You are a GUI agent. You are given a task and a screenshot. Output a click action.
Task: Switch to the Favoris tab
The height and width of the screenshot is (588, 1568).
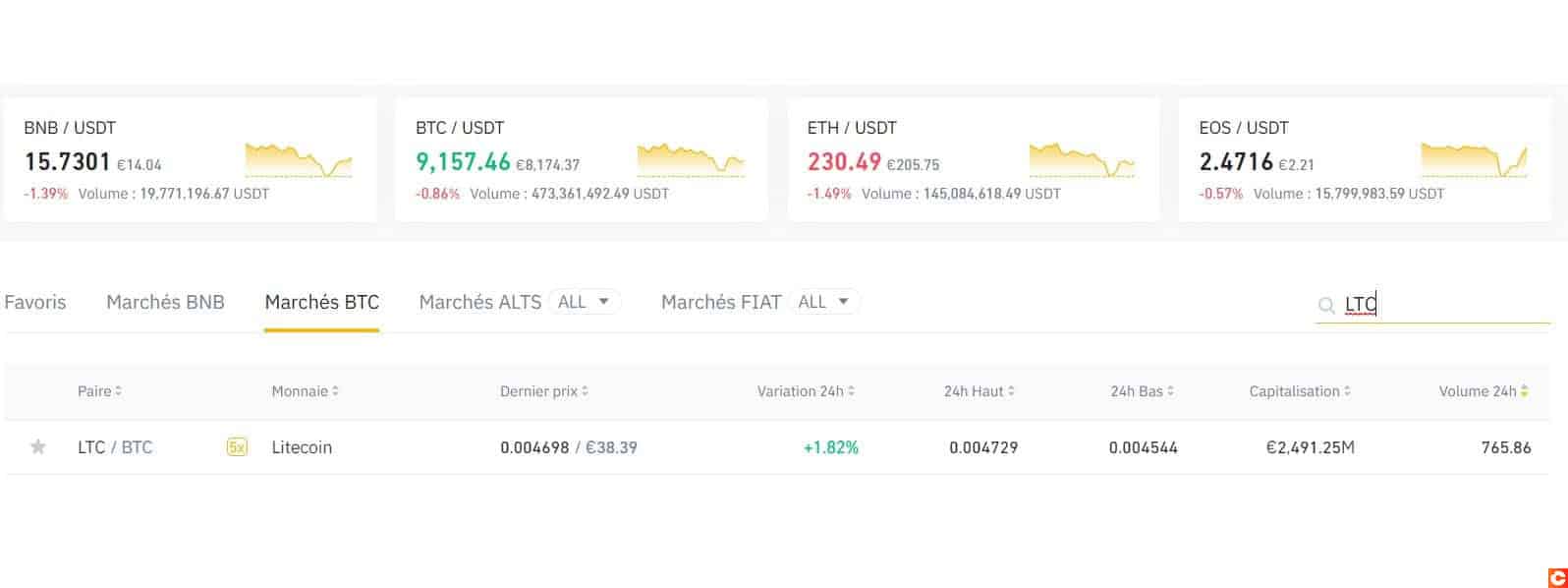tap(35, 302)
